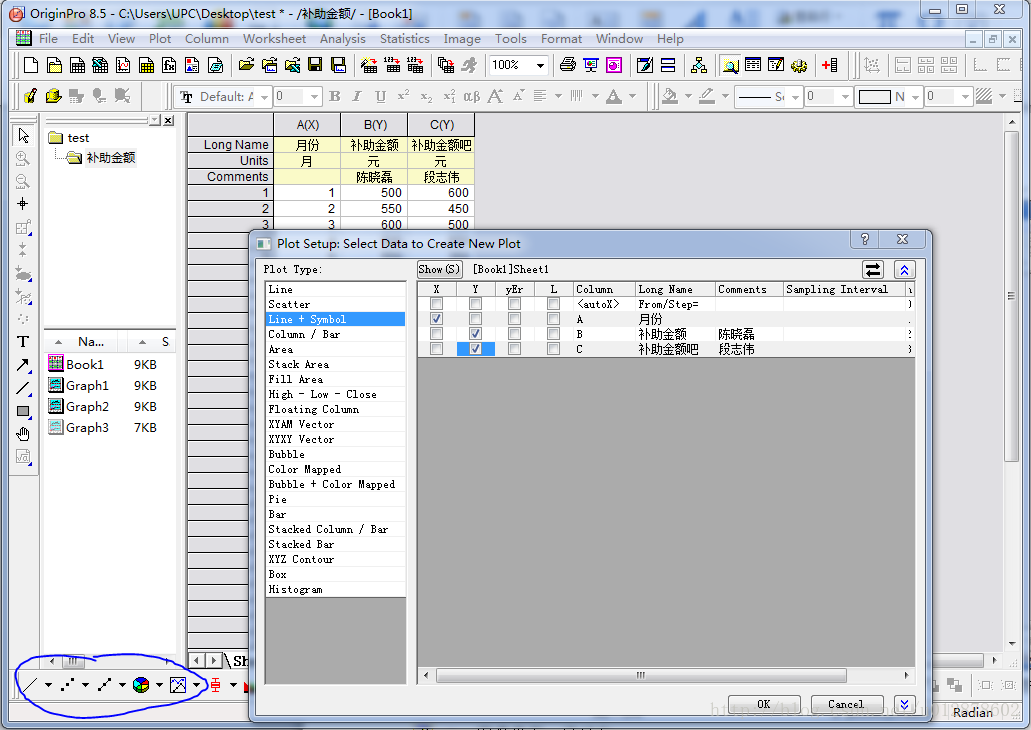Select the Arrow drawing tool
This screenshot has height=730, width=1031.
23,365
